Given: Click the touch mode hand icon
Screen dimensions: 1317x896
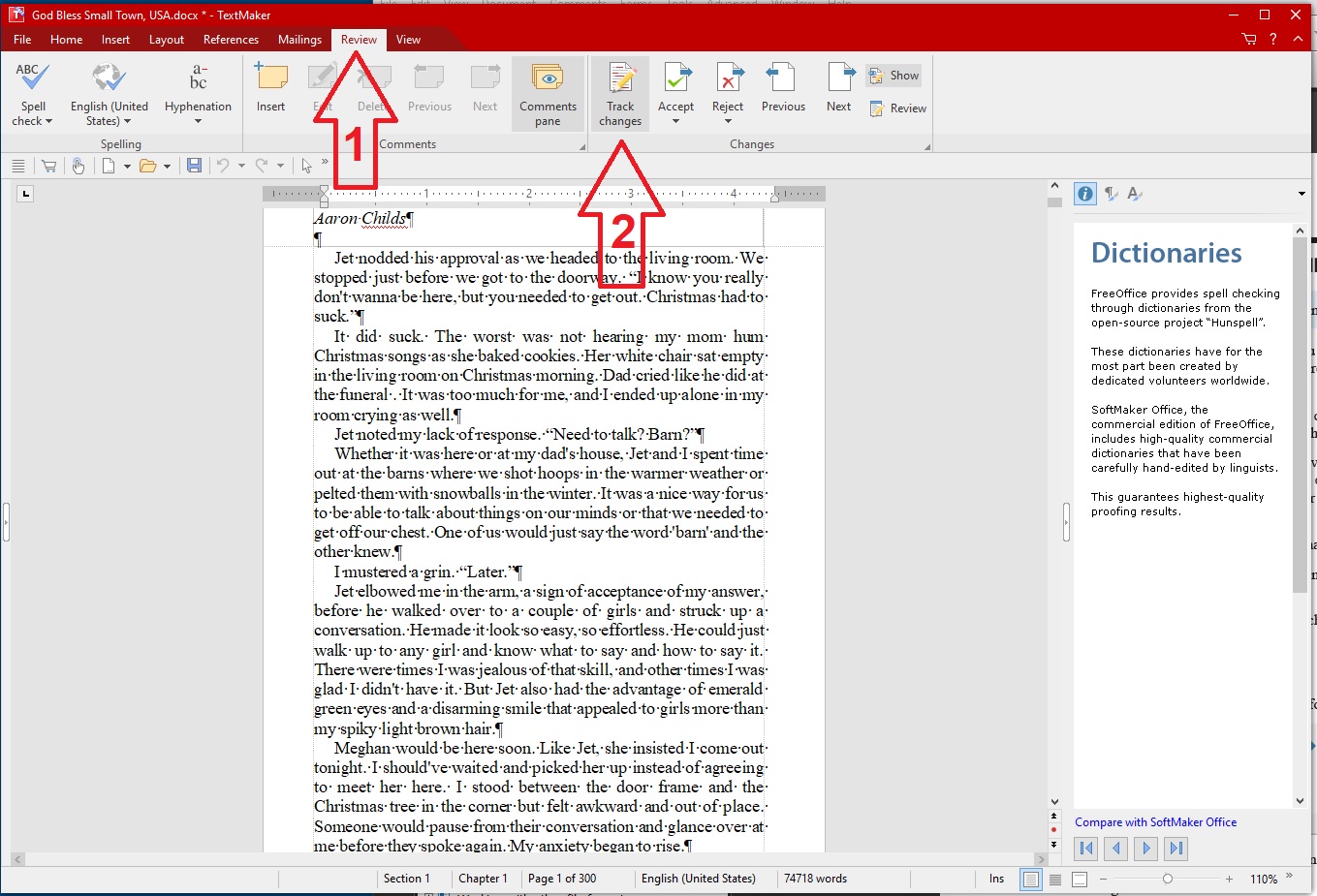Looking at the screenshot, I should pyautogui.click(x=78, y=166).
